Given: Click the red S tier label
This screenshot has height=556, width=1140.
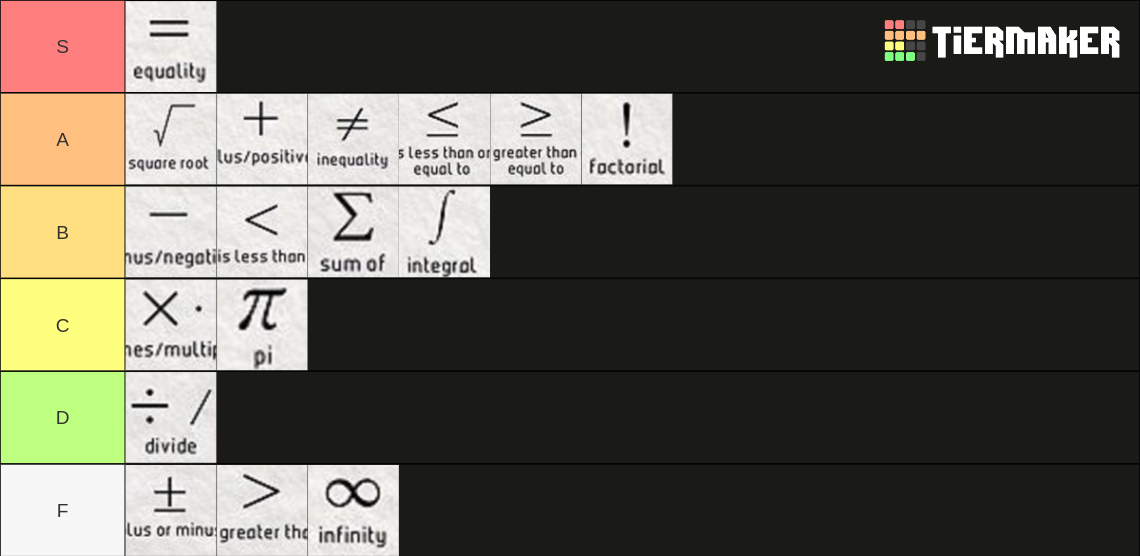Looking at the screenshot, I should pos(62,47).
